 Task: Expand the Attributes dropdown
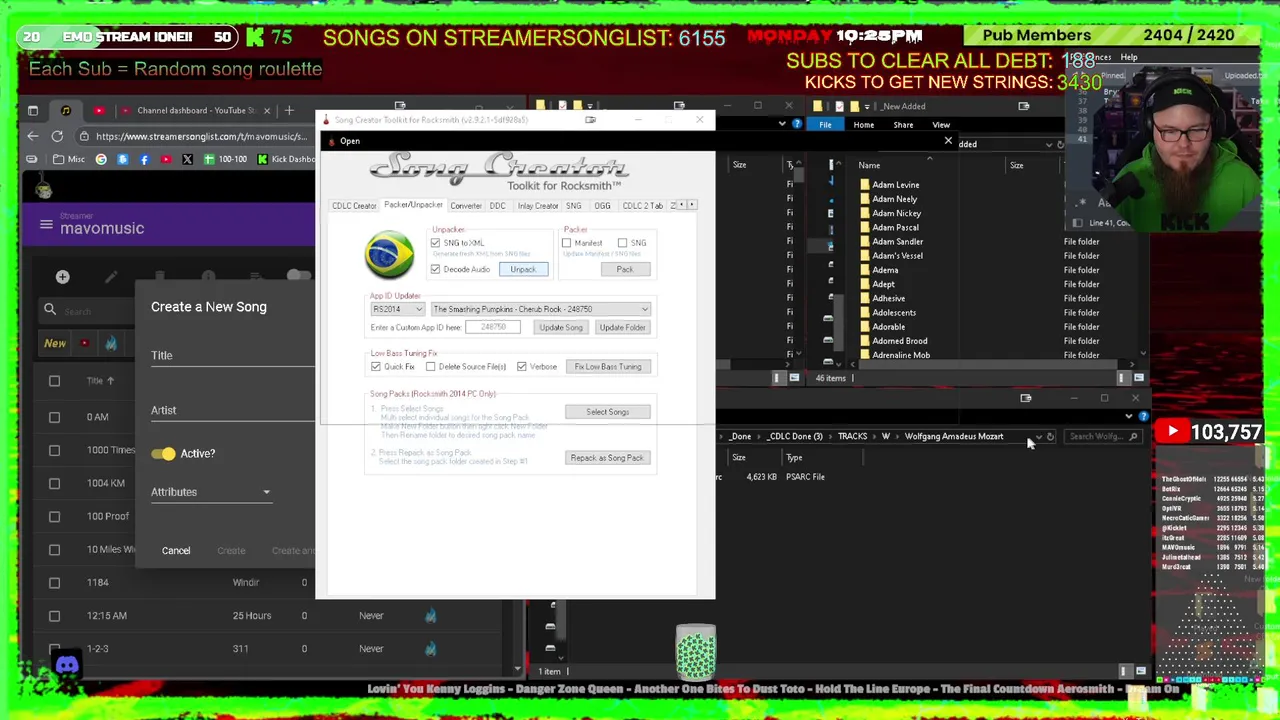(x=211, y=492)
